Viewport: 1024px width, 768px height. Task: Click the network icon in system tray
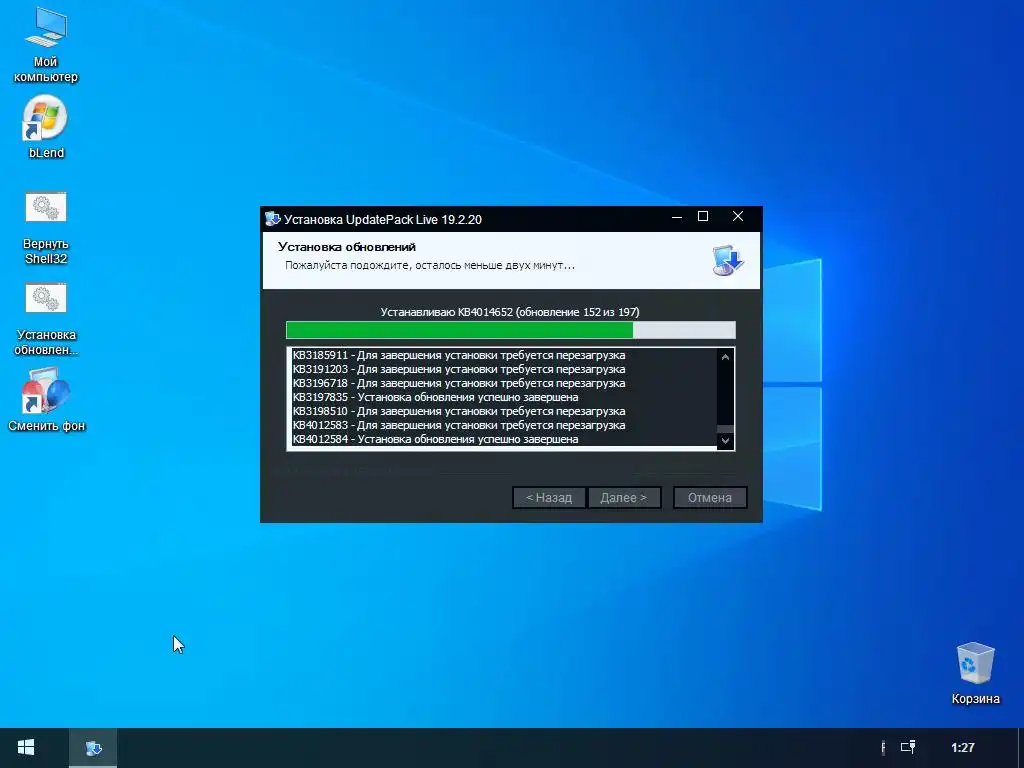tap(908, 747)
